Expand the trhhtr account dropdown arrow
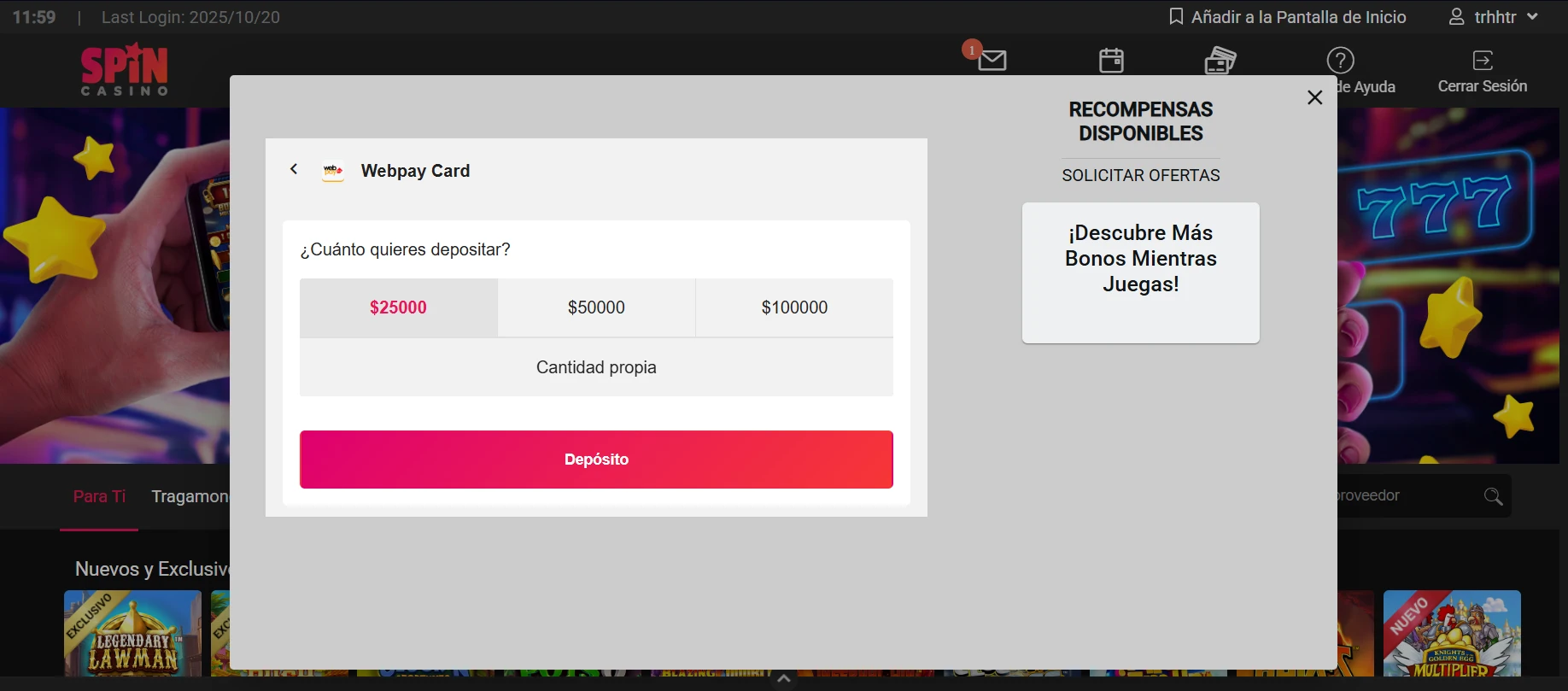Screen dimensions: 1568x691 tap(1532, 16)
